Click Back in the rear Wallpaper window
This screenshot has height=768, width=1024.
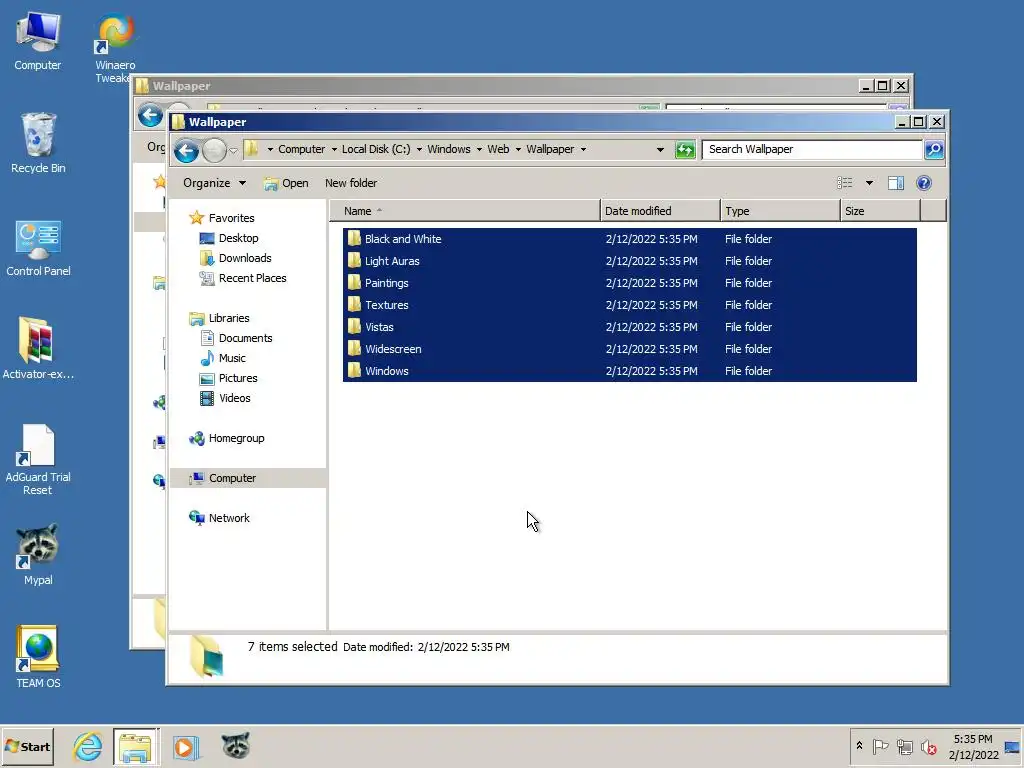(150, 116)
